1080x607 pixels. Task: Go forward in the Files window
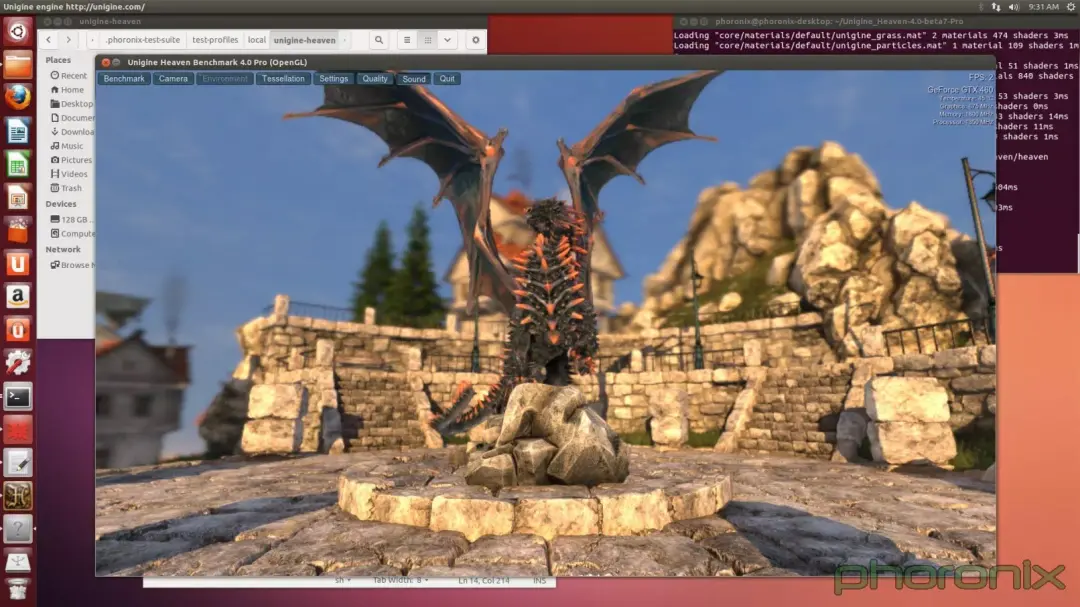coord(68,40)
